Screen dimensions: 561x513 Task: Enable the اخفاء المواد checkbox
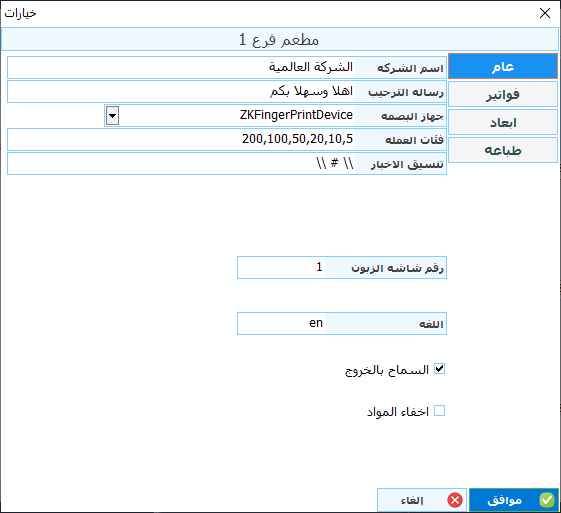pyautogui.click(x=439, y=411)
